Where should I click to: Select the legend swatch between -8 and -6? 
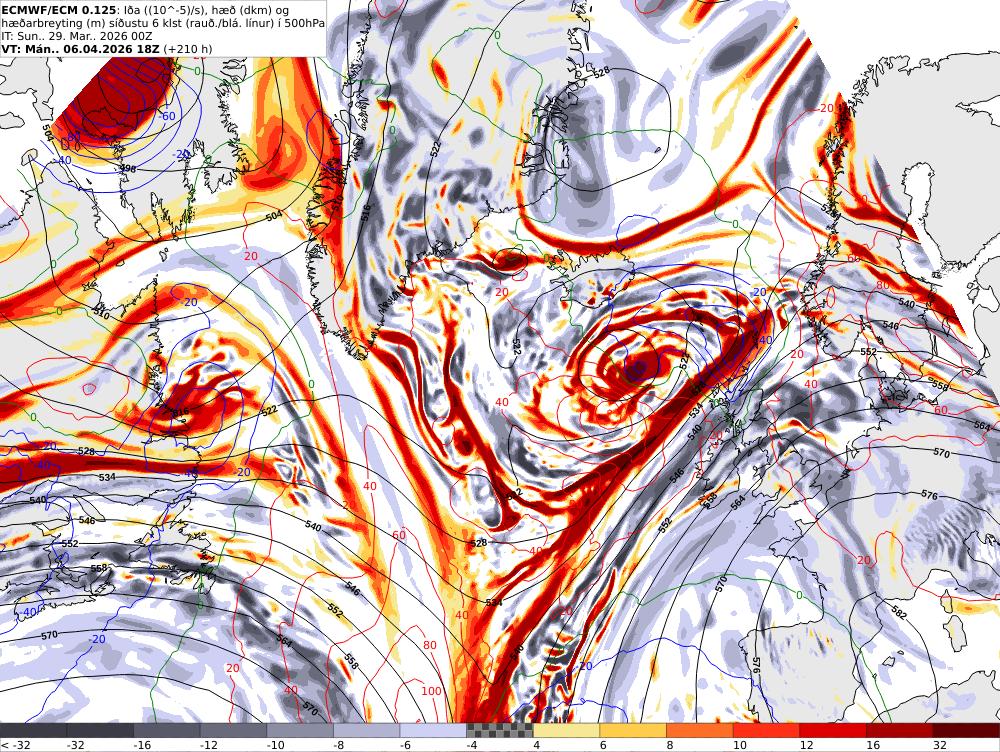367,730
